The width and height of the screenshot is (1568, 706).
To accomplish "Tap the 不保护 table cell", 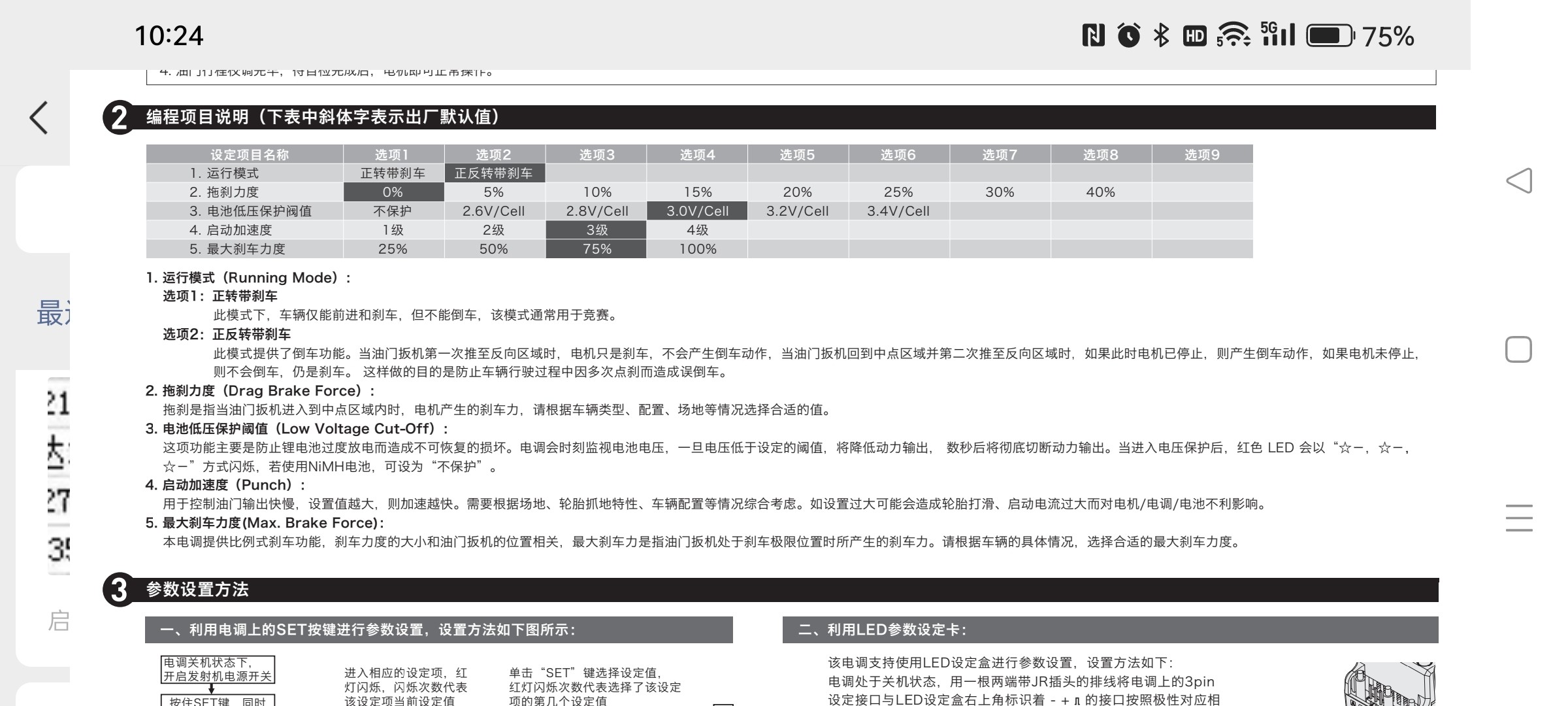I will click(394, 211).
